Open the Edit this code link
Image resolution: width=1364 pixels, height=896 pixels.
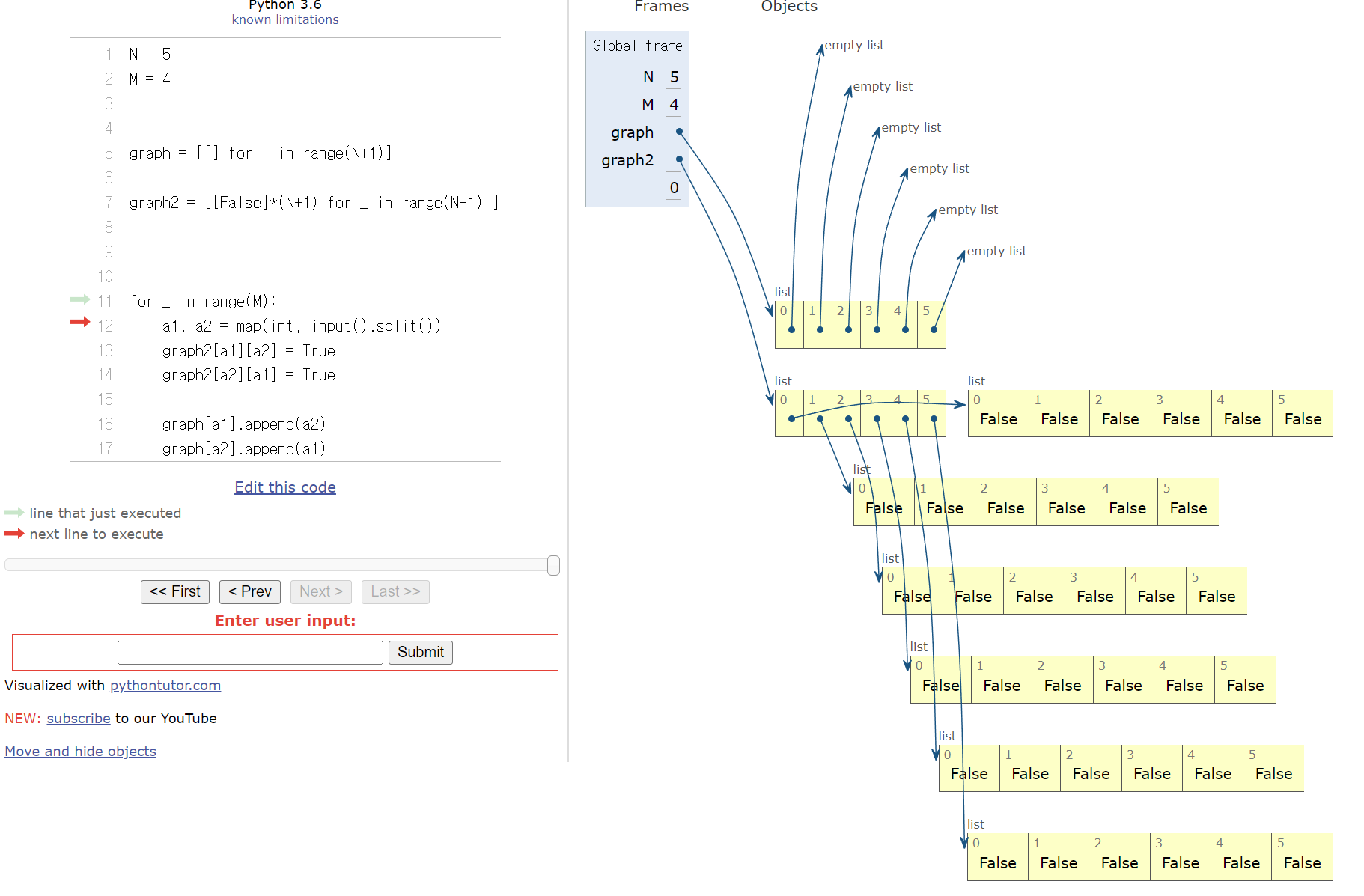285,487
